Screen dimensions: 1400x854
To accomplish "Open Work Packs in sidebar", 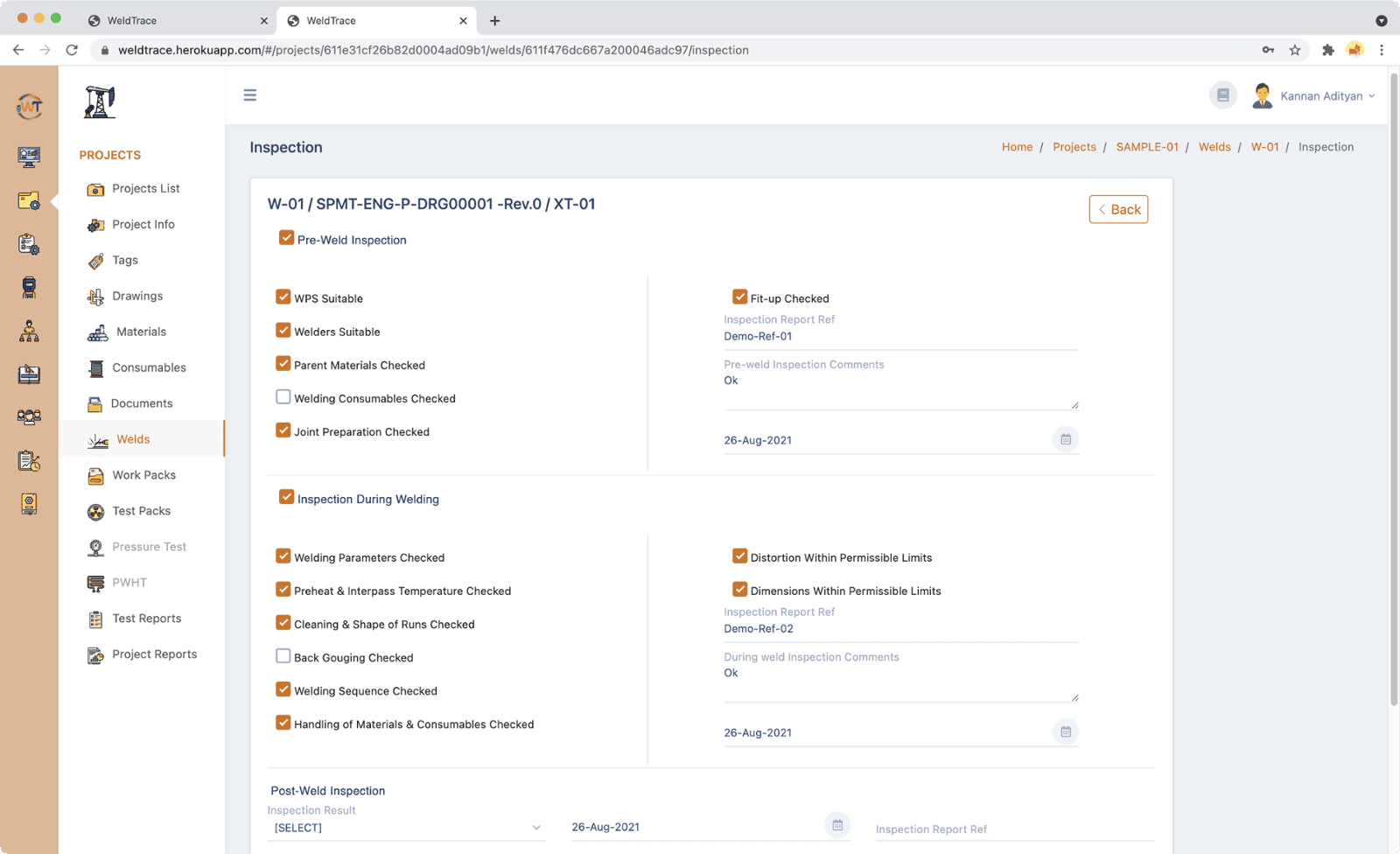I will point(143,475).
